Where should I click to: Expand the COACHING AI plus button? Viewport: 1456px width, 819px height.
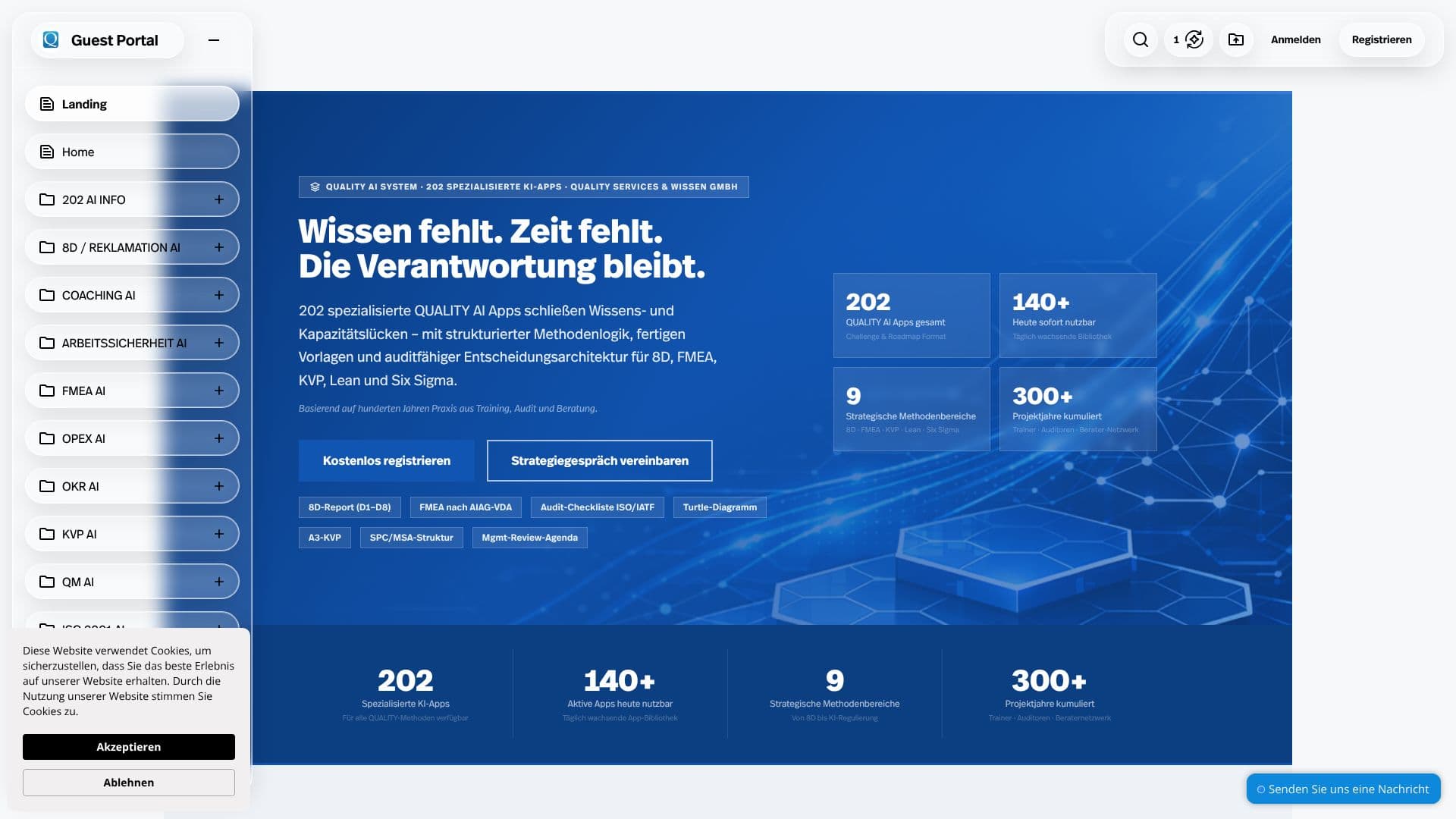click(x=219, y=295)
